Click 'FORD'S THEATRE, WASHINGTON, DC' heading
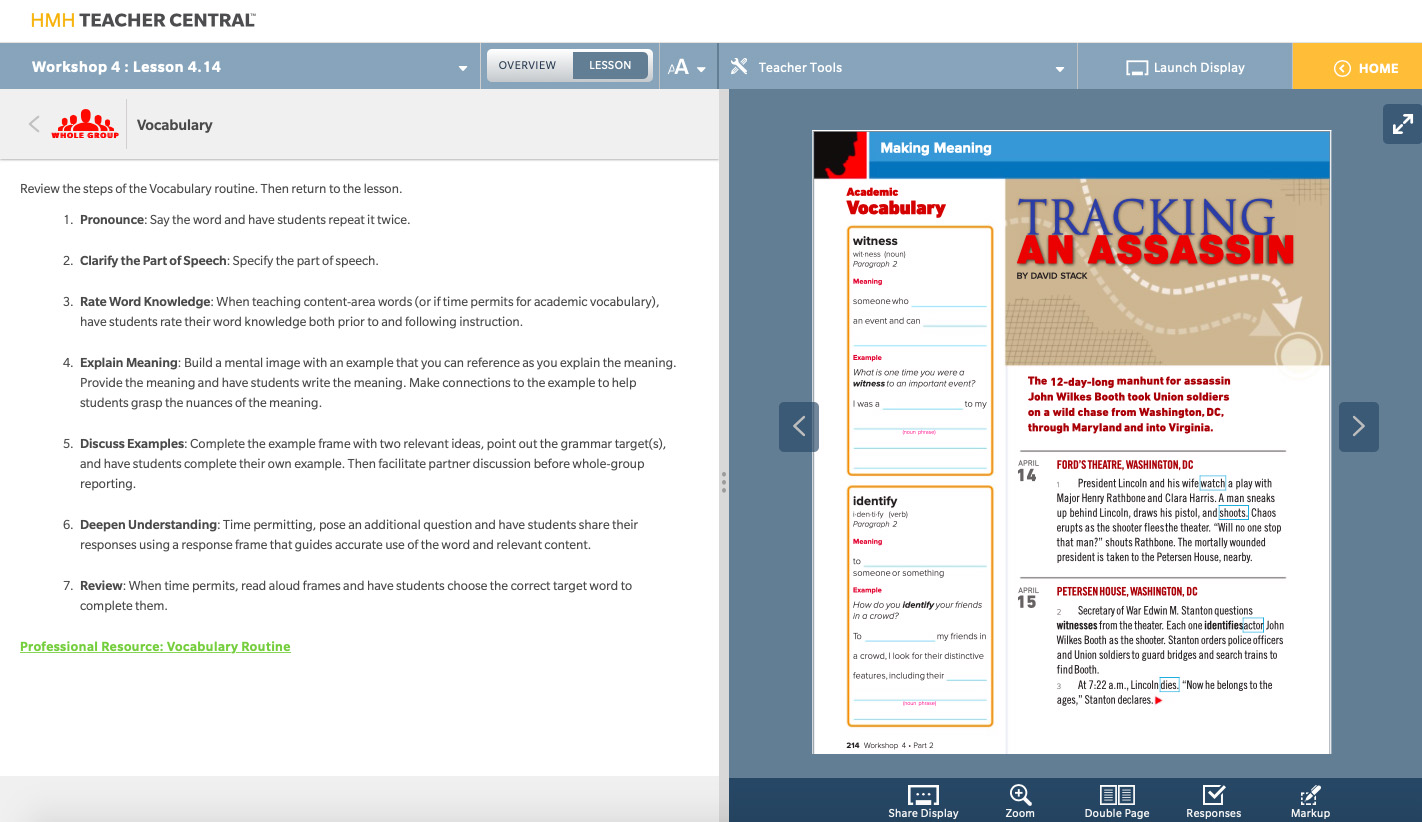The height and width of the screenshot is (822, 1422). pos(1125,465)
